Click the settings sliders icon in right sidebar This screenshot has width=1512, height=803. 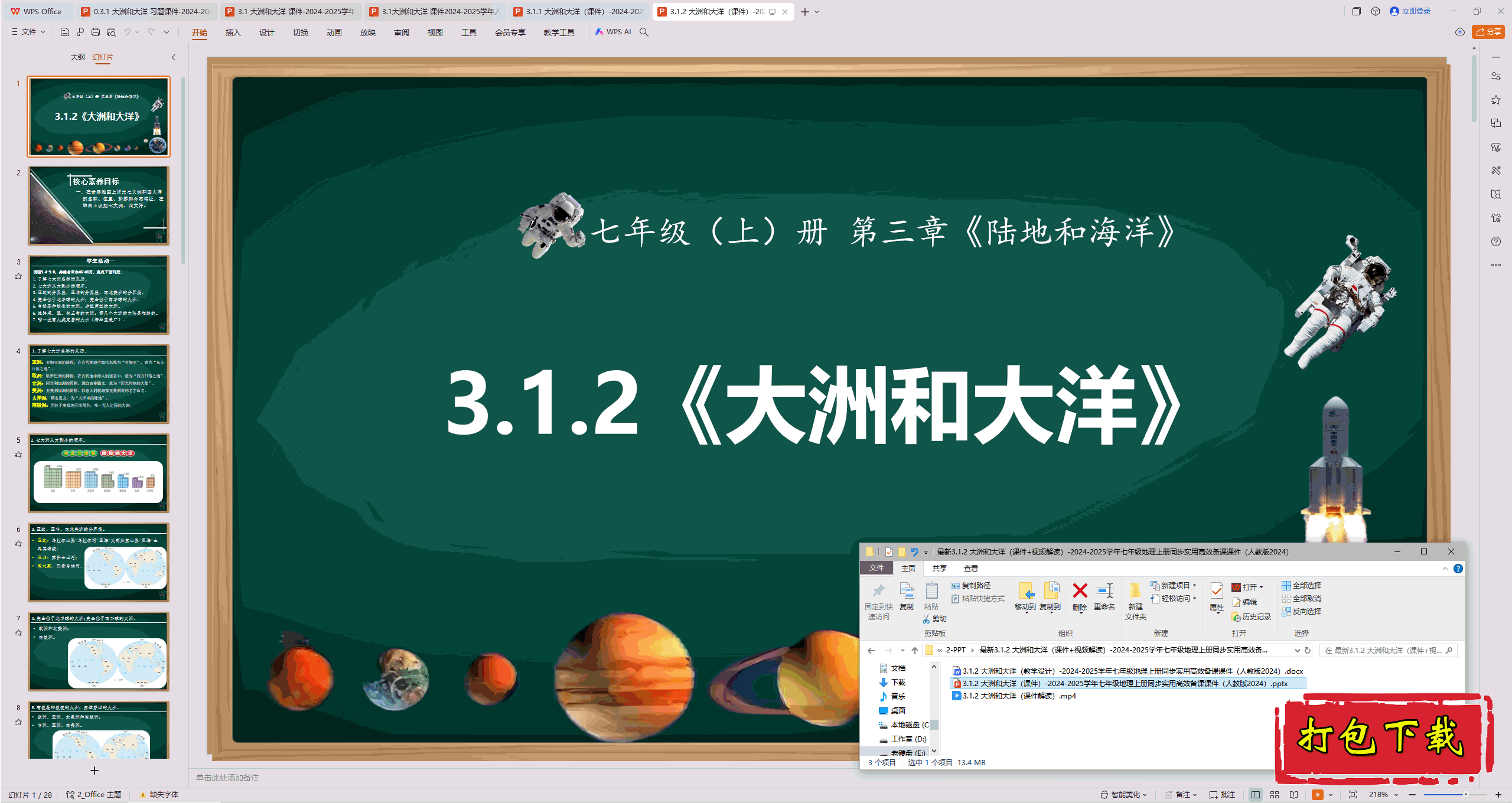click(1496, 76)
